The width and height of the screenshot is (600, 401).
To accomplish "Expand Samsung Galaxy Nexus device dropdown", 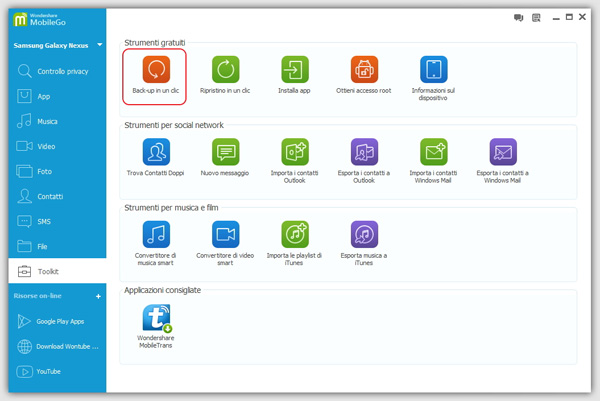I will pos(100,45).
